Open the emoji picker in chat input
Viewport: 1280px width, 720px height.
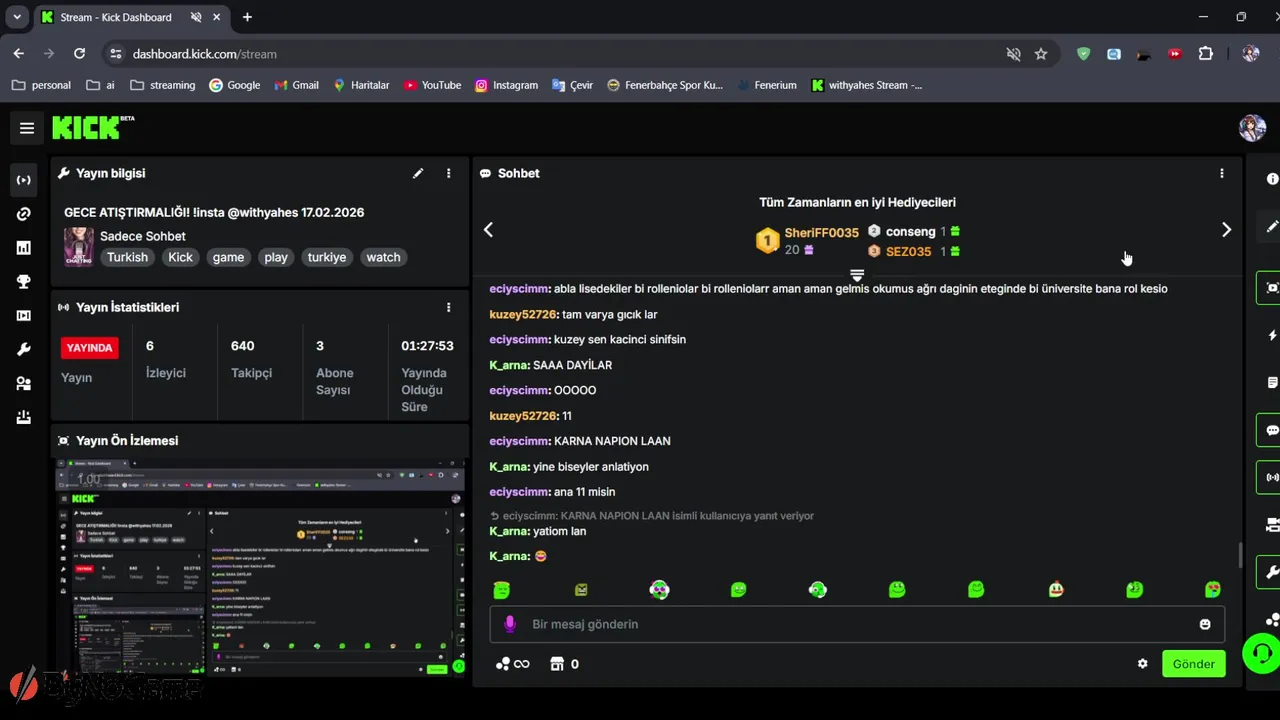[1205, 624]
